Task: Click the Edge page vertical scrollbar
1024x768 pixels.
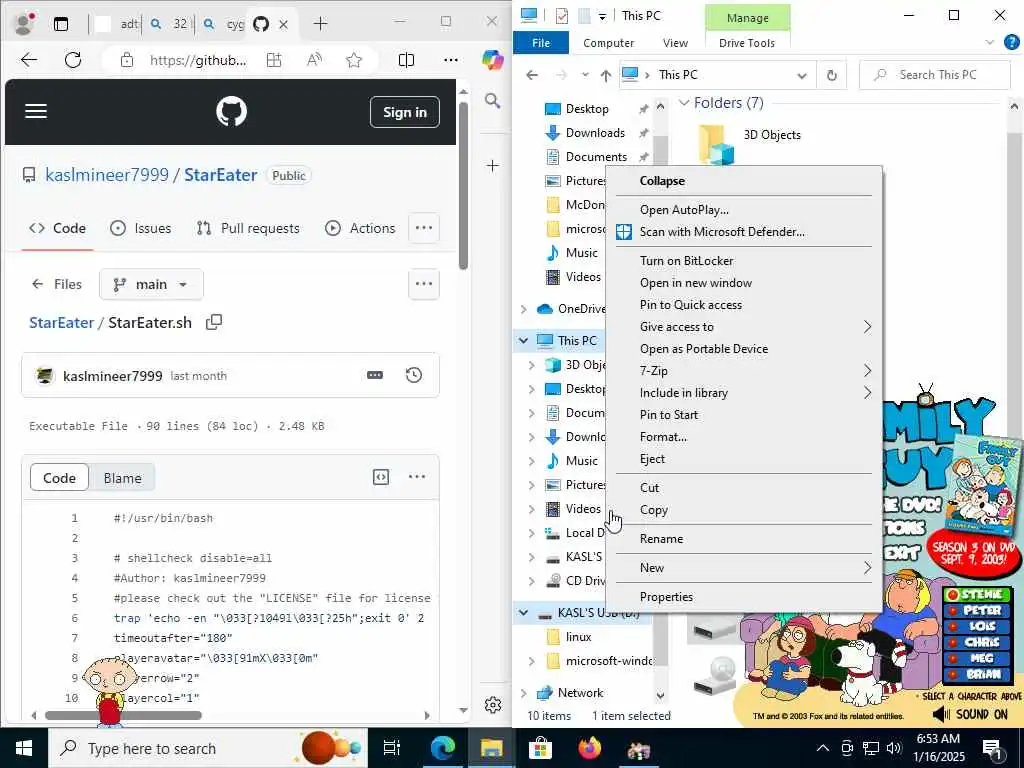Action: (463, 185)
